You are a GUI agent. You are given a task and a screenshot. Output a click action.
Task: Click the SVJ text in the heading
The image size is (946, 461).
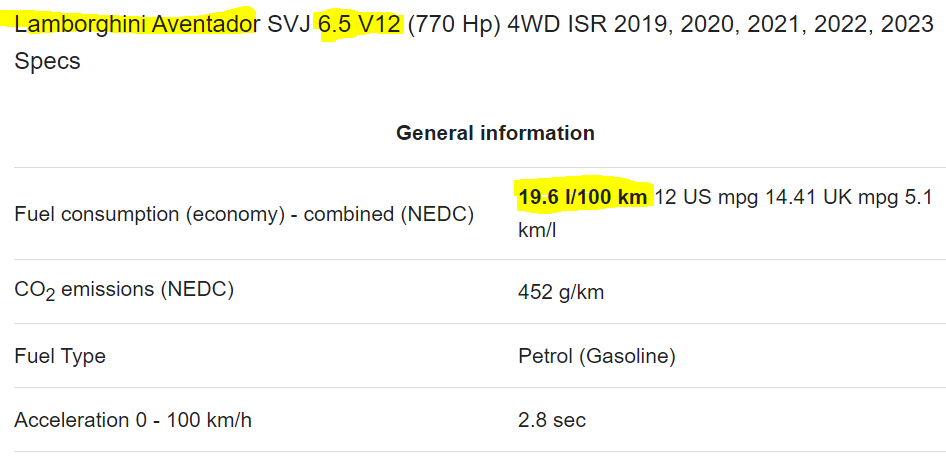pos(289,25)
